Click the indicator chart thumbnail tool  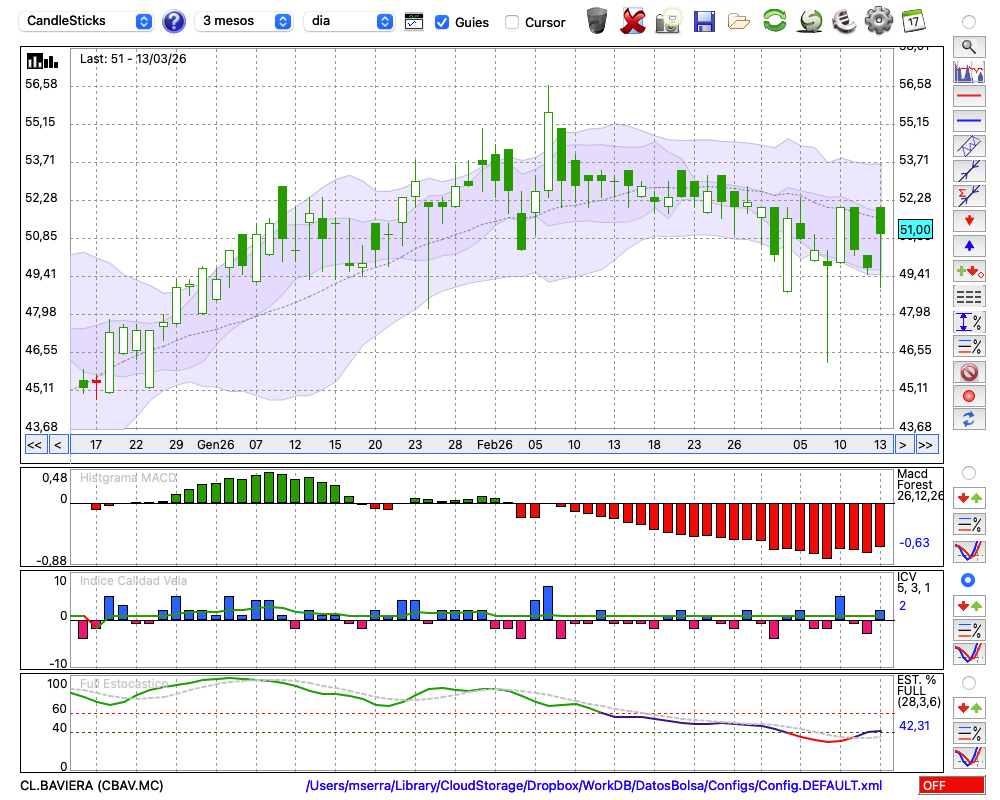click(969, 72)
